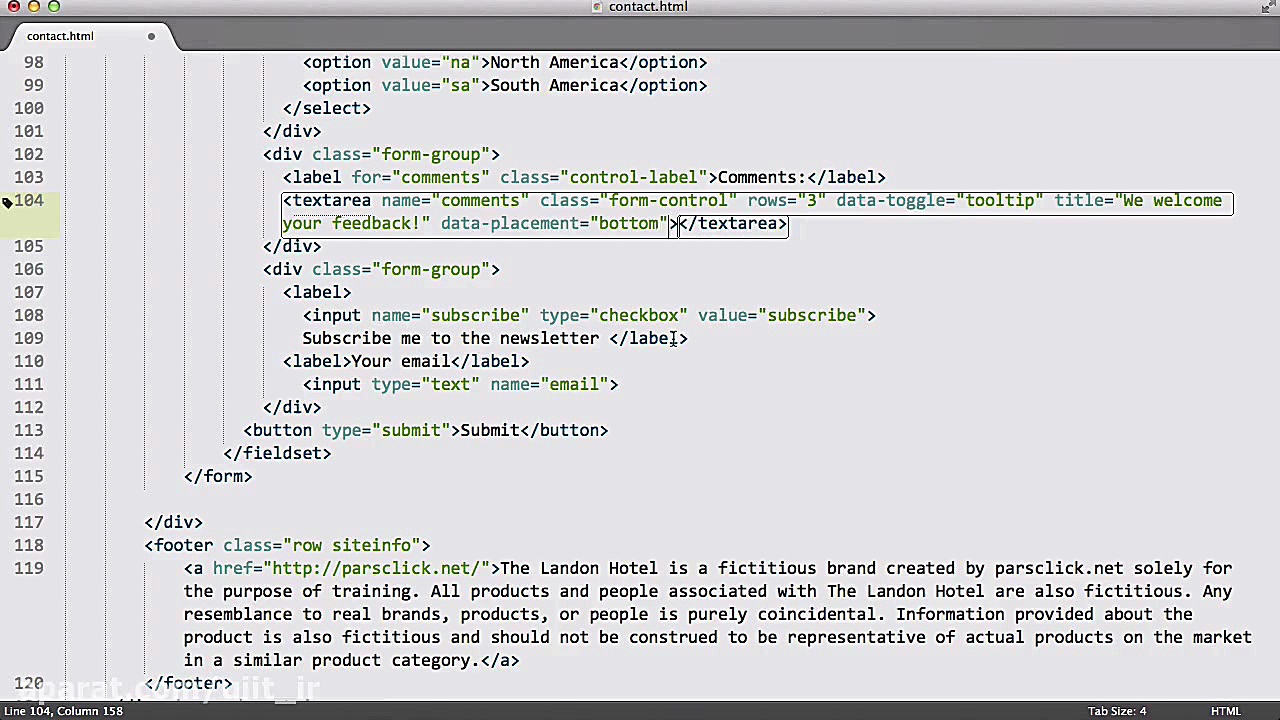Click the name="email" attribute on line 111
This screenshot has width=1280, height=720.
tap(549, 384)
